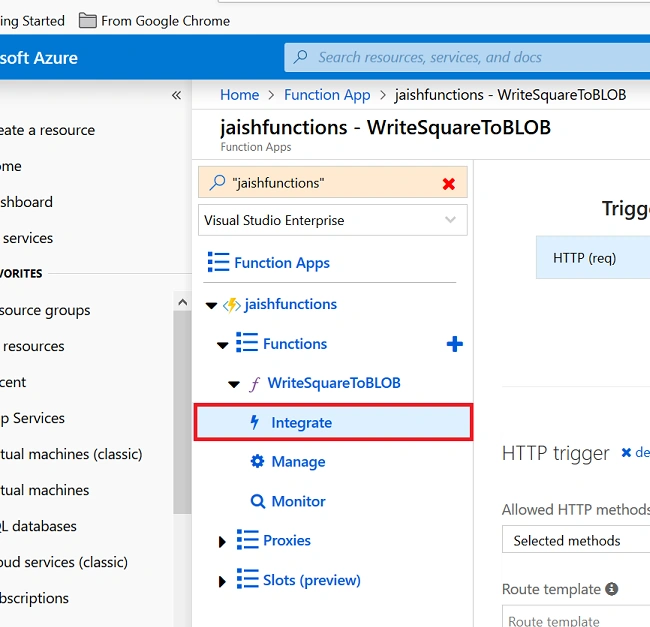This screenshot has height=627, width=650.
Task: Select Proxies in the tree
Action: click(286, 540)
